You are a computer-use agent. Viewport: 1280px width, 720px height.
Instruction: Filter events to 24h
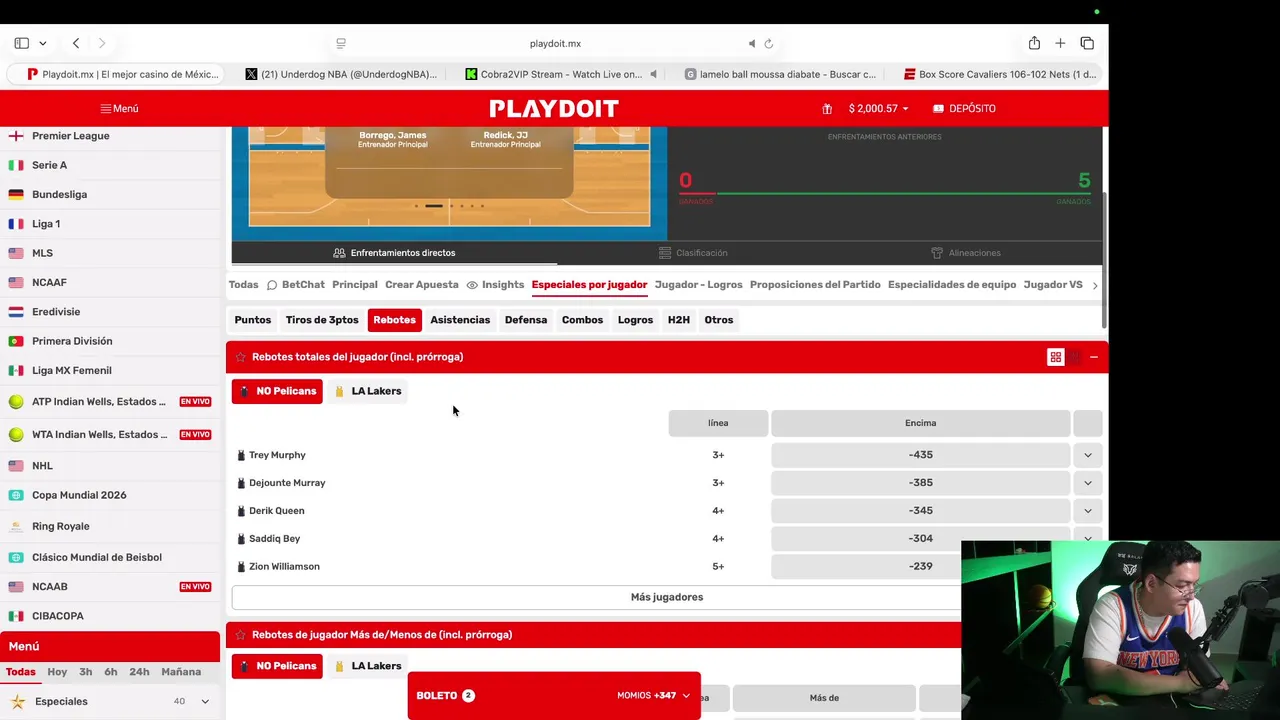(x=139, y=672)
